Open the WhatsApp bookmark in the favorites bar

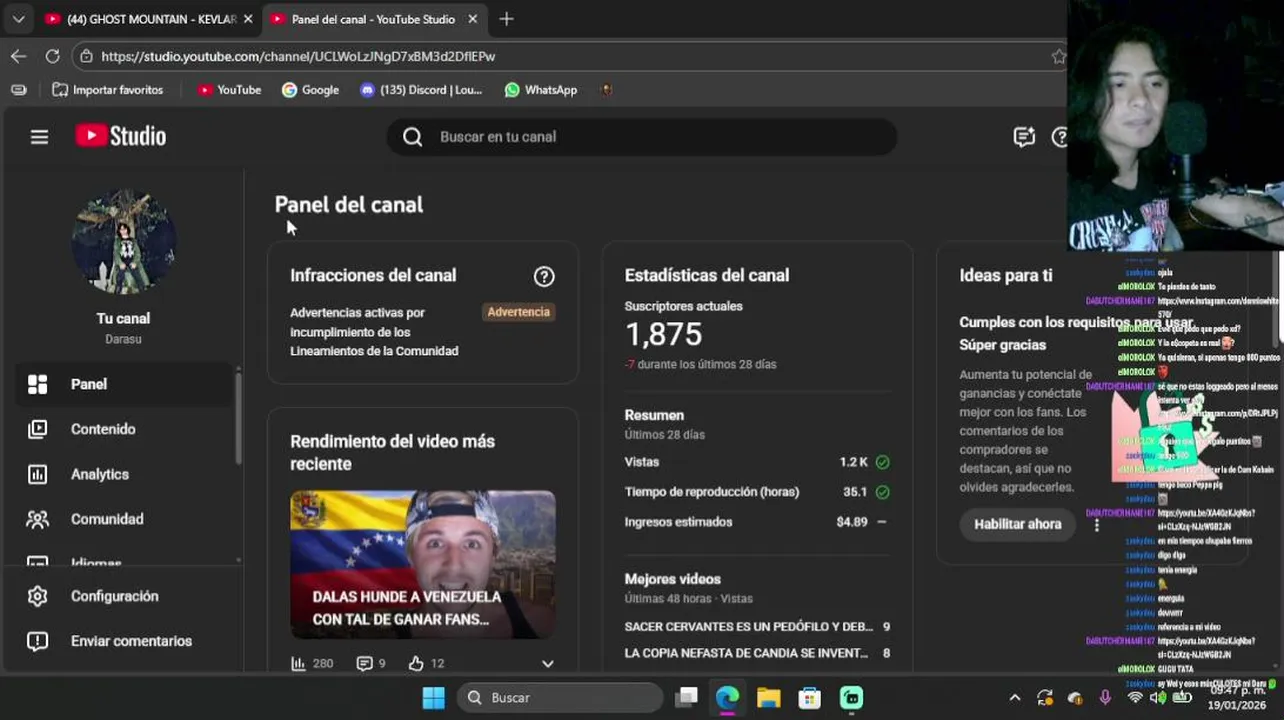tap(541, 90)
